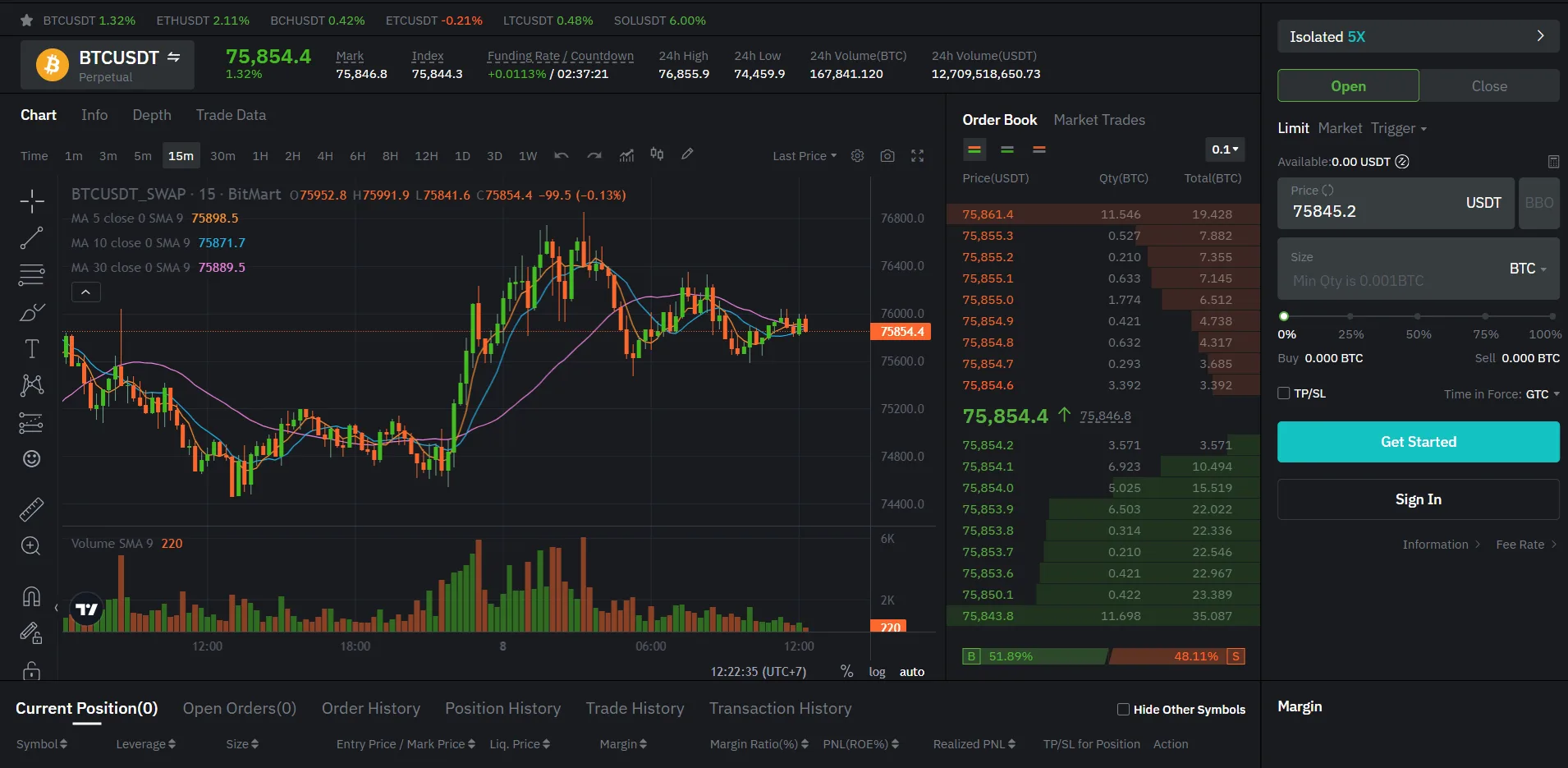Select the crosshair cursor tool
Image resolution: width=1568 pixels, height=768 pixels.
[32, 200]
